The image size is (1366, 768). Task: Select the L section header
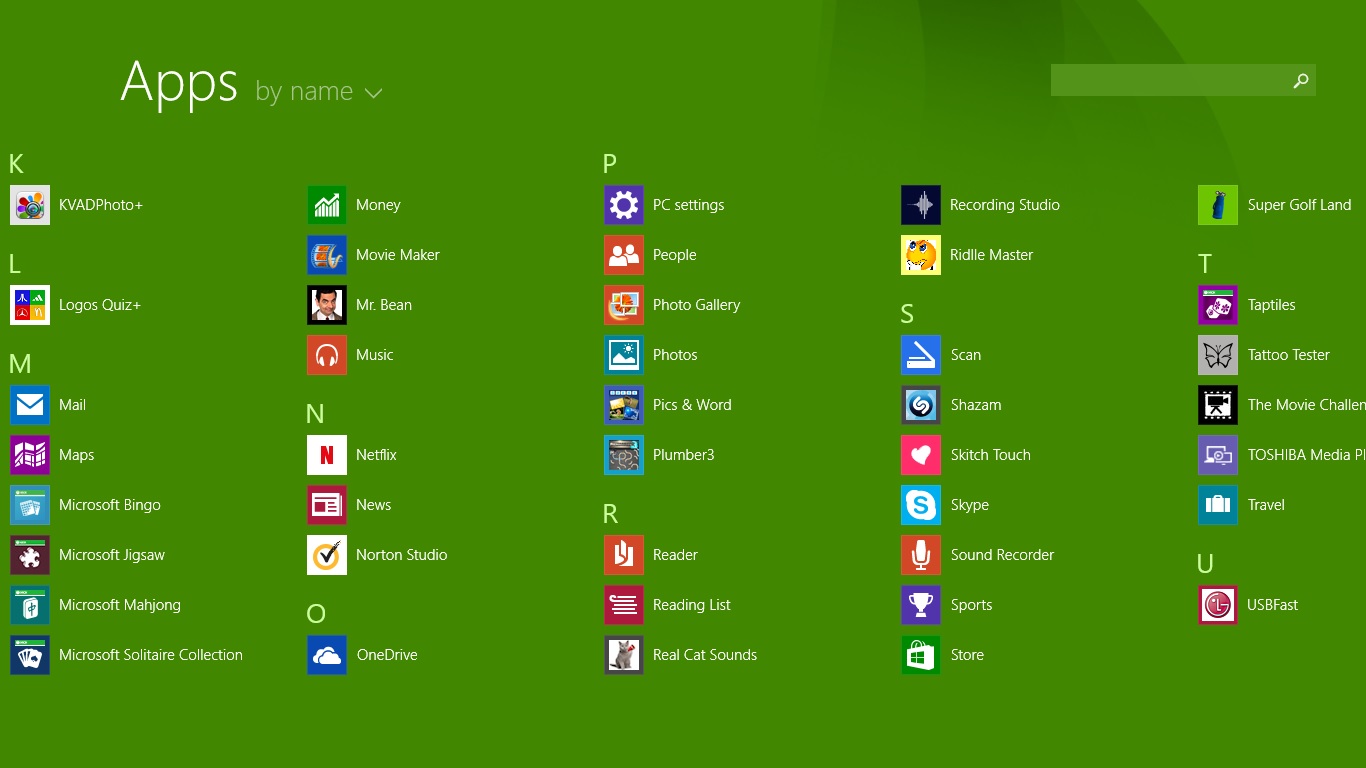point(15,264)
